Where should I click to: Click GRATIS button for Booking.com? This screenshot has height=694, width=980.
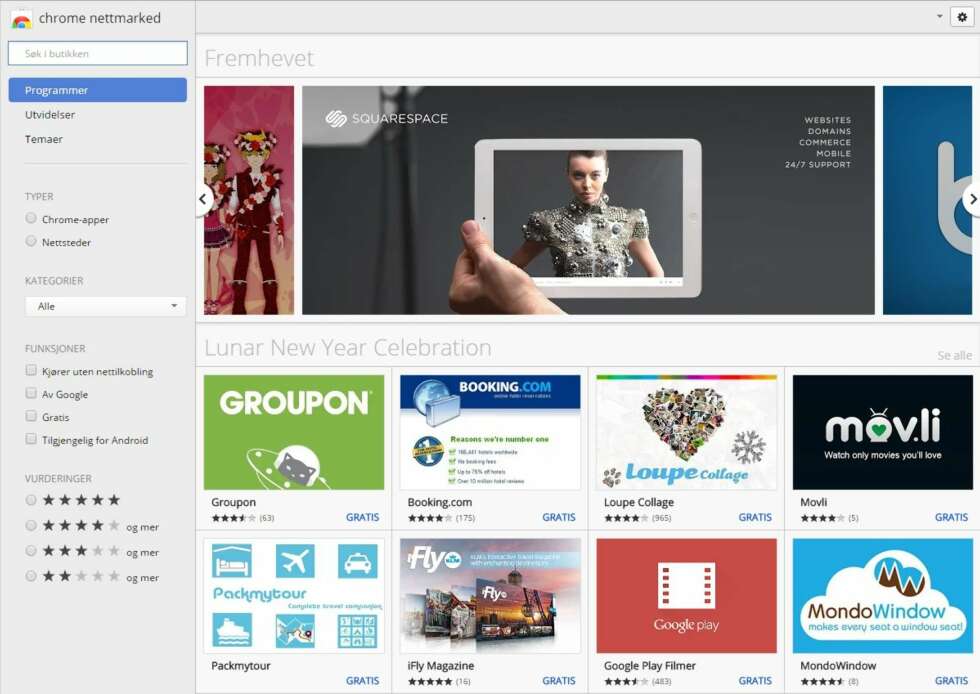pyautogui.click(x=559, y=517)
